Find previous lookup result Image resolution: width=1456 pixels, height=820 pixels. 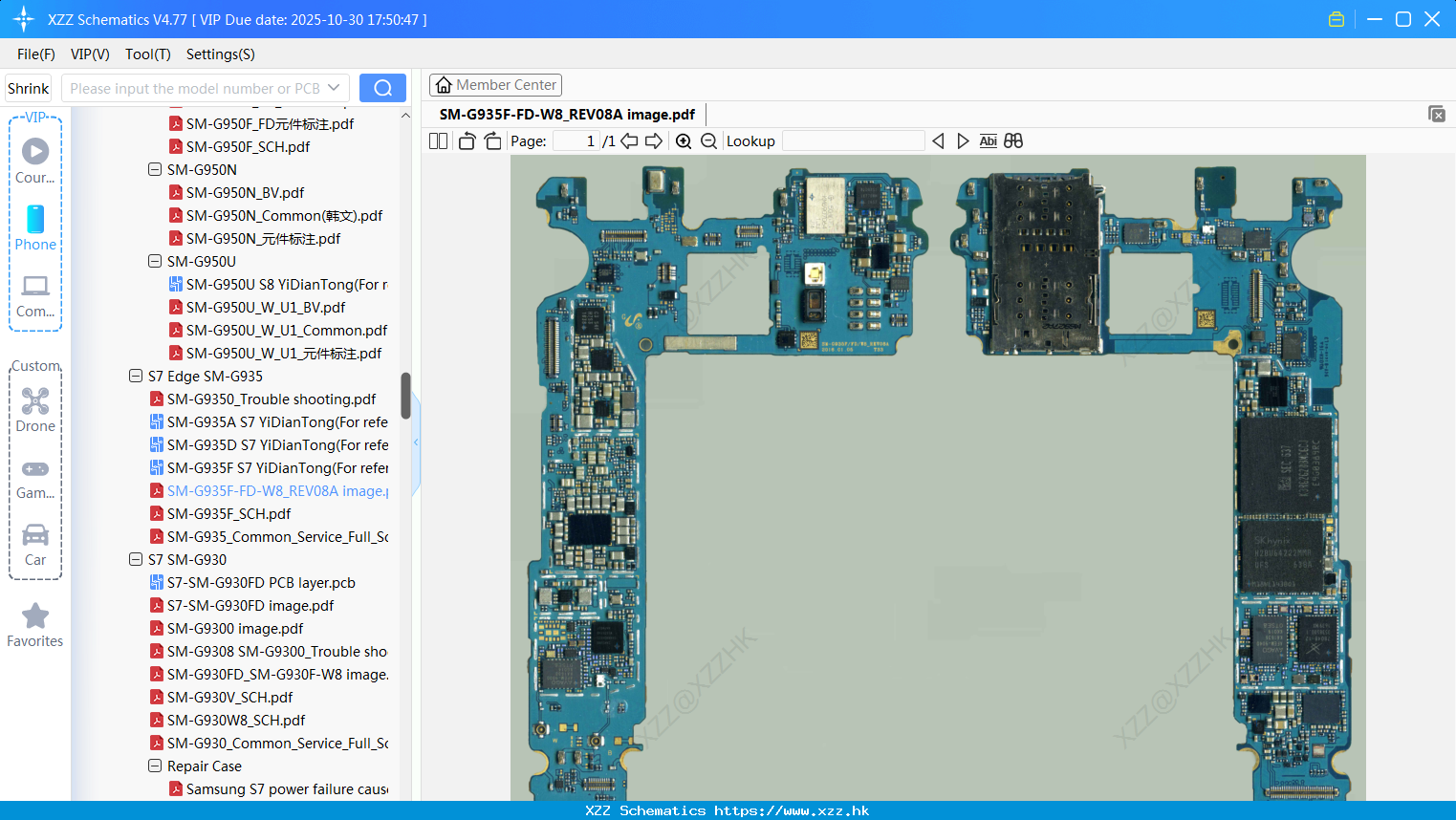point(938,140)
